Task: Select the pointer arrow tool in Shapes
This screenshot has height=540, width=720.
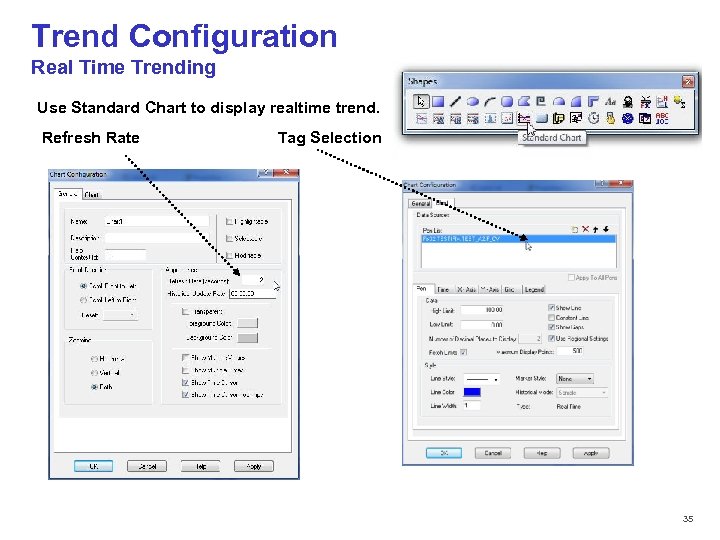Action: pyautogui.click(x=421, y=101)
